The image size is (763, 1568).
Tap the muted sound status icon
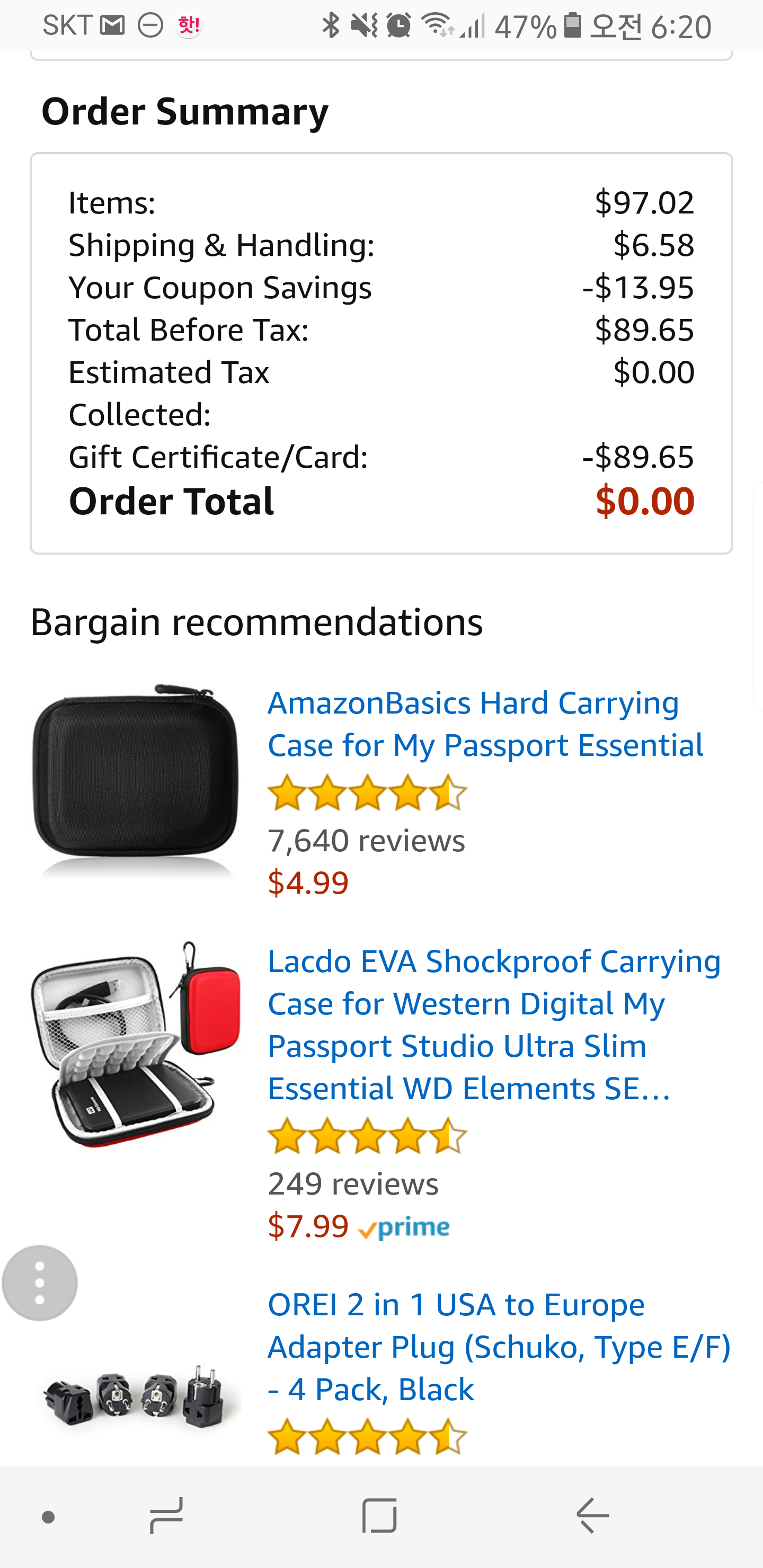[364, 25]
